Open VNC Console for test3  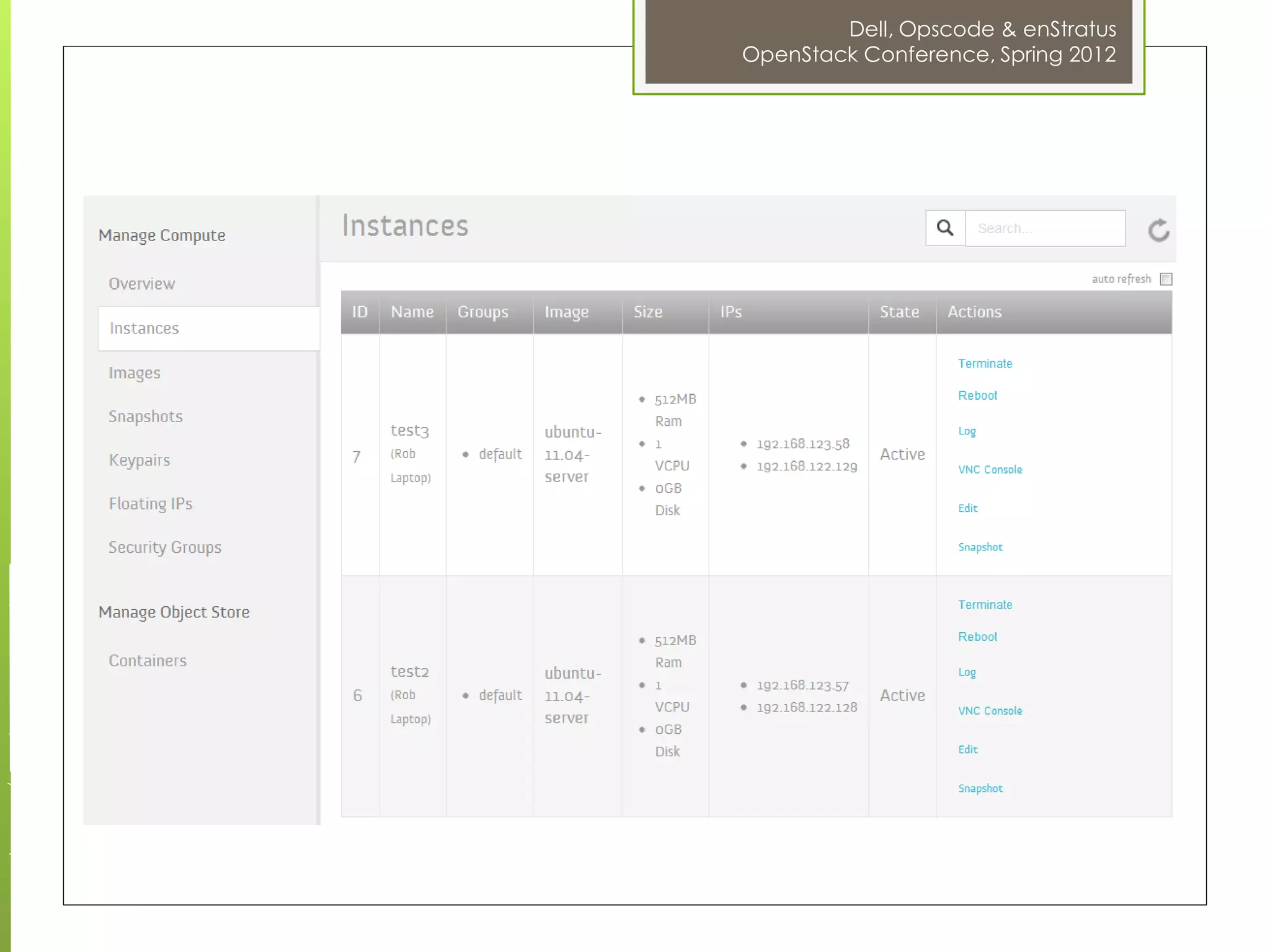990,470
